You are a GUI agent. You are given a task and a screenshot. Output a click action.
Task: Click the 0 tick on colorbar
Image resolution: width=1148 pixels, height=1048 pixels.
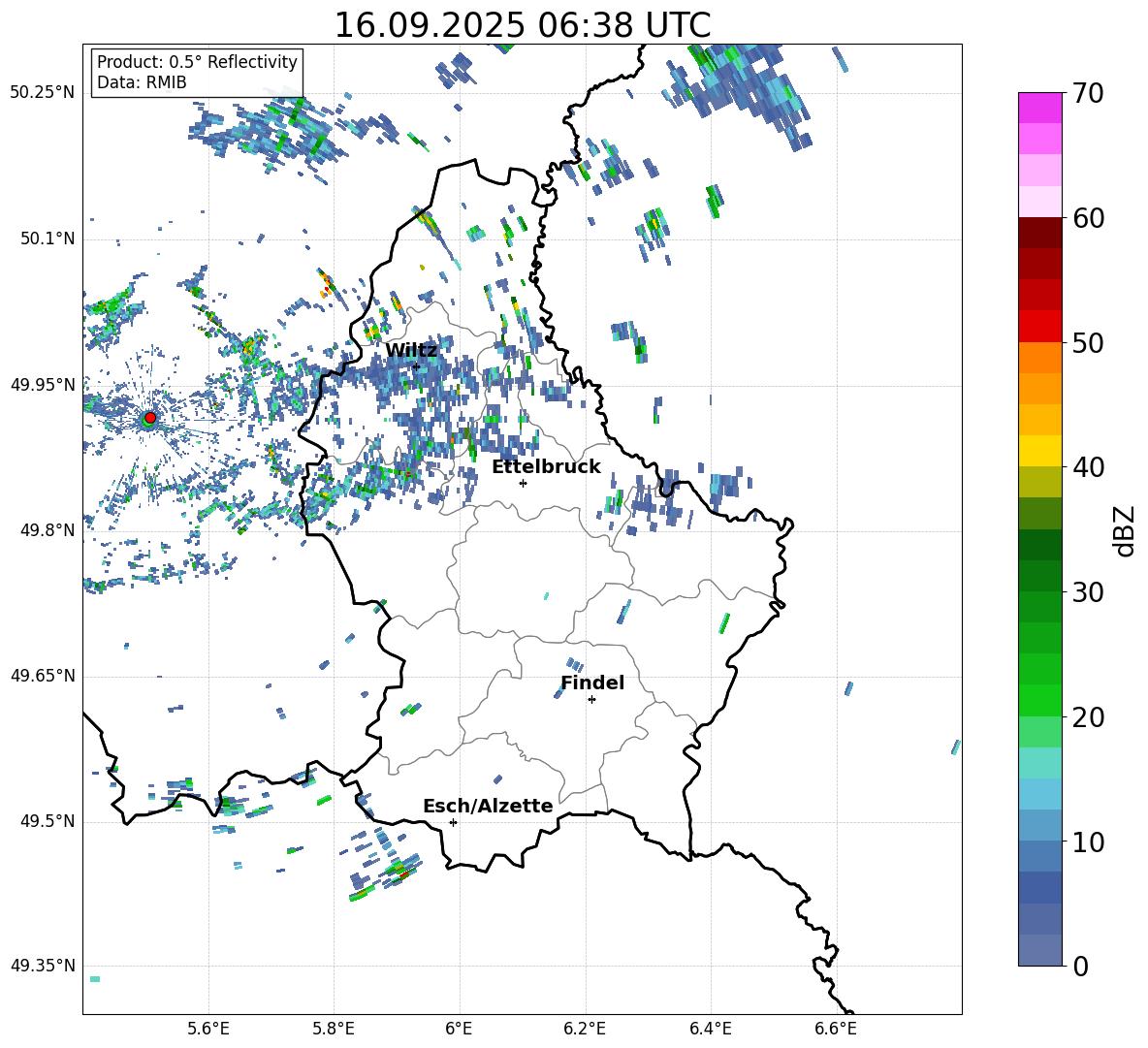pyautogui.click(x=1080, y=966)
